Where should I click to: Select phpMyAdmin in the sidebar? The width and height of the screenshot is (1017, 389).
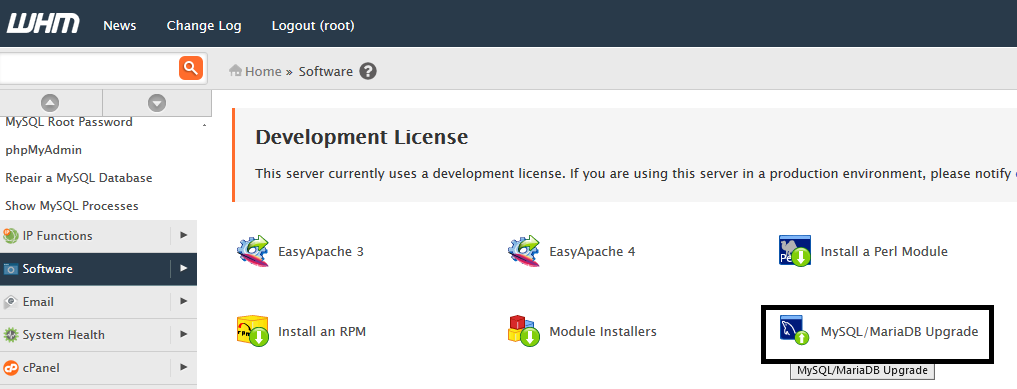click(x=43, y=150)
